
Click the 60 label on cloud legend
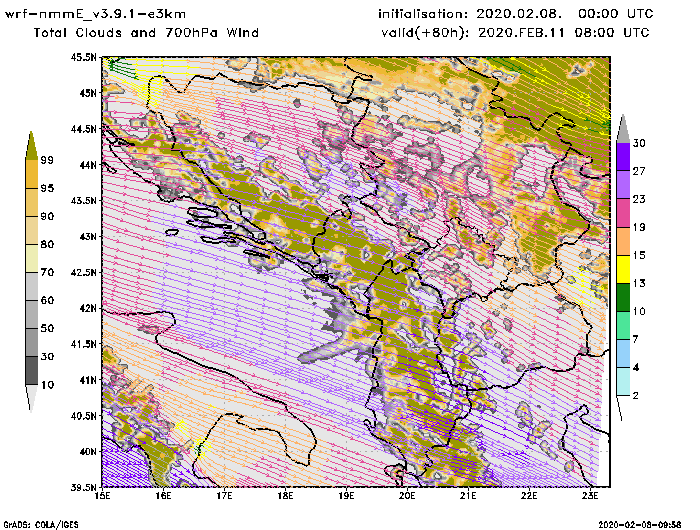(47, 300)
